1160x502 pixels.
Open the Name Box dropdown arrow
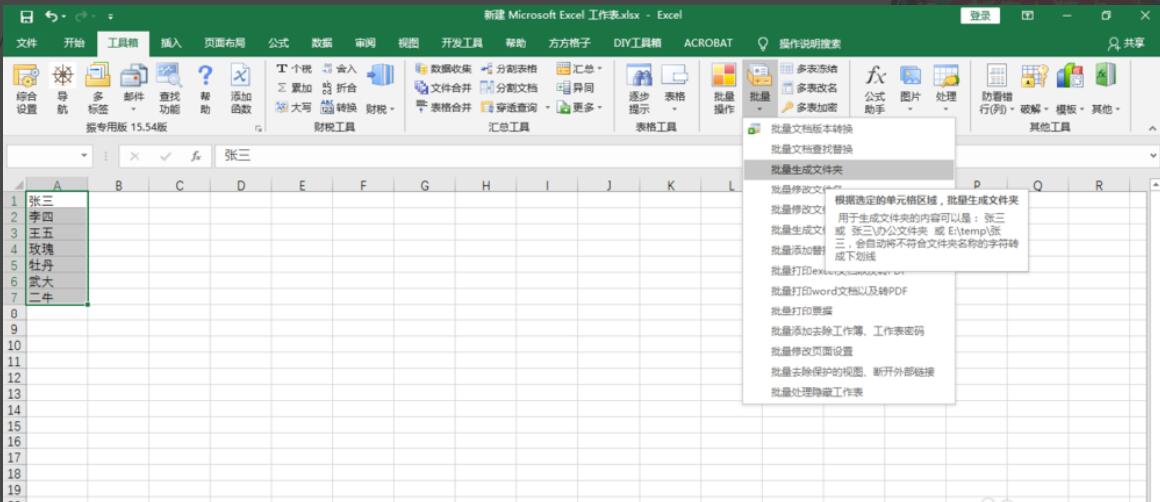pyautogui.click(x=84, y=156)
